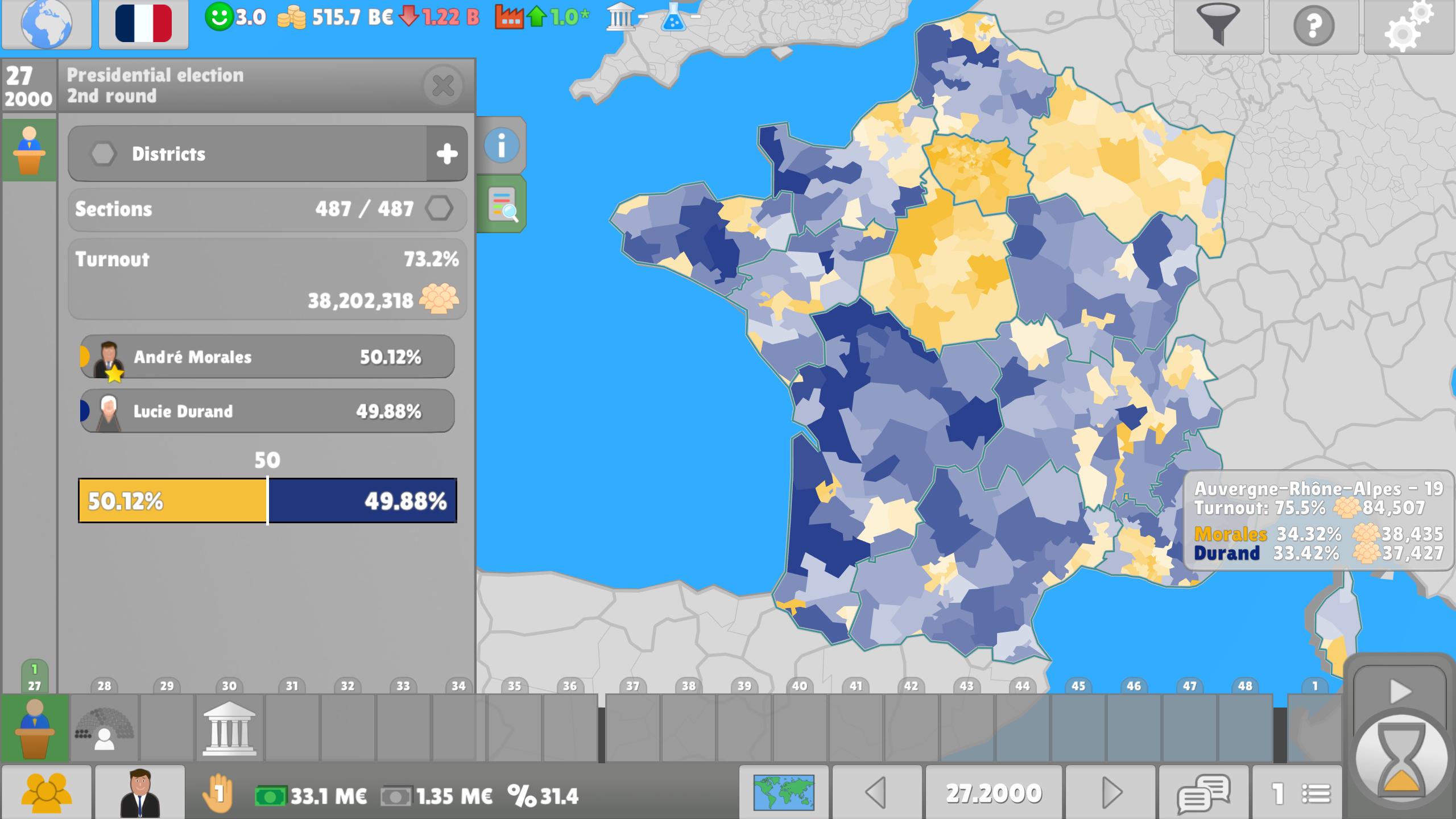This screenshot has width=1456, height=819.
Task: Click the French flag country button
Action: tap(143, 24)
